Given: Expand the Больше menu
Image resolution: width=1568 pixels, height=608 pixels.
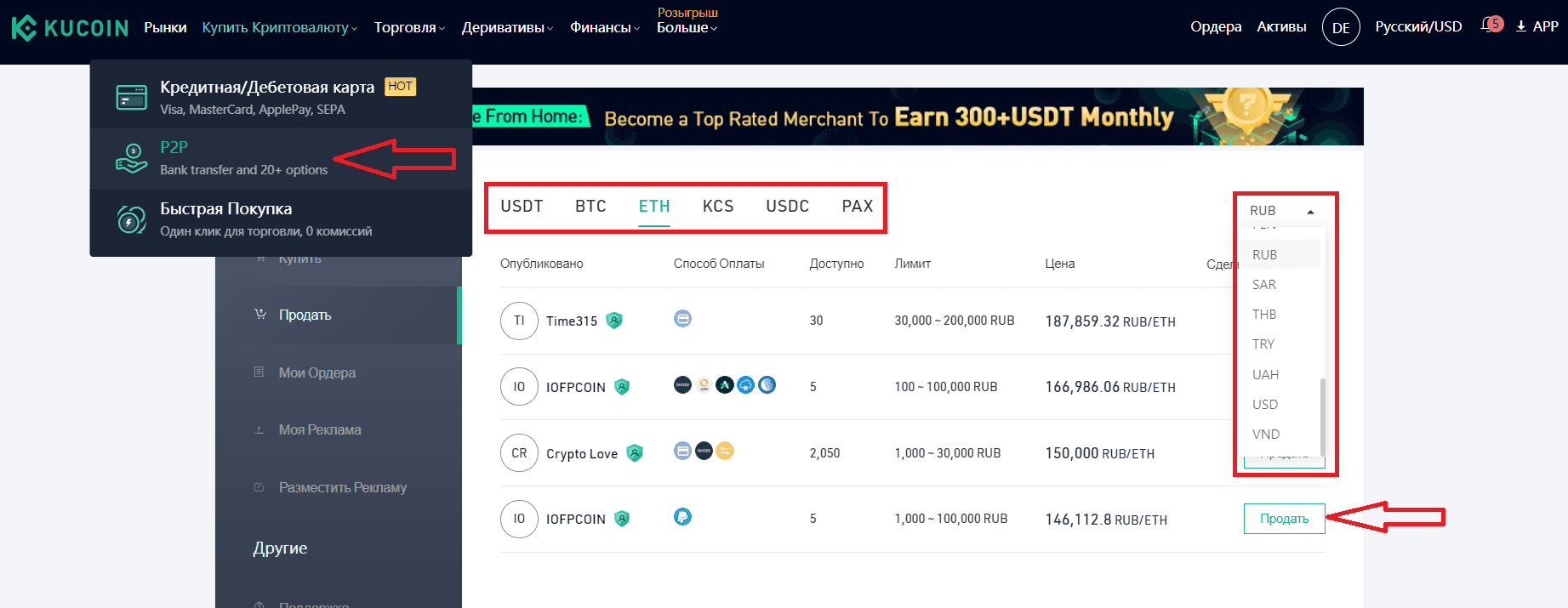Looking at the screenshot, I should pyautogui.click(x=687, y=27).
